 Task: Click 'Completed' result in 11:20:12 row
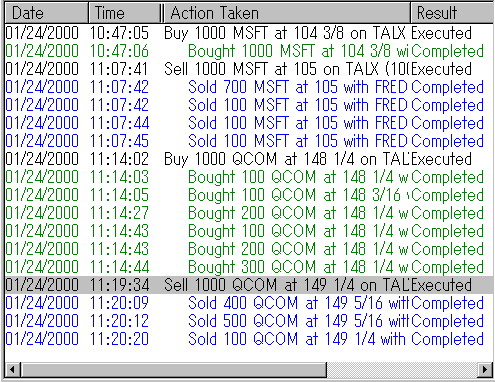pyautogui.click(x=447, y=321)
